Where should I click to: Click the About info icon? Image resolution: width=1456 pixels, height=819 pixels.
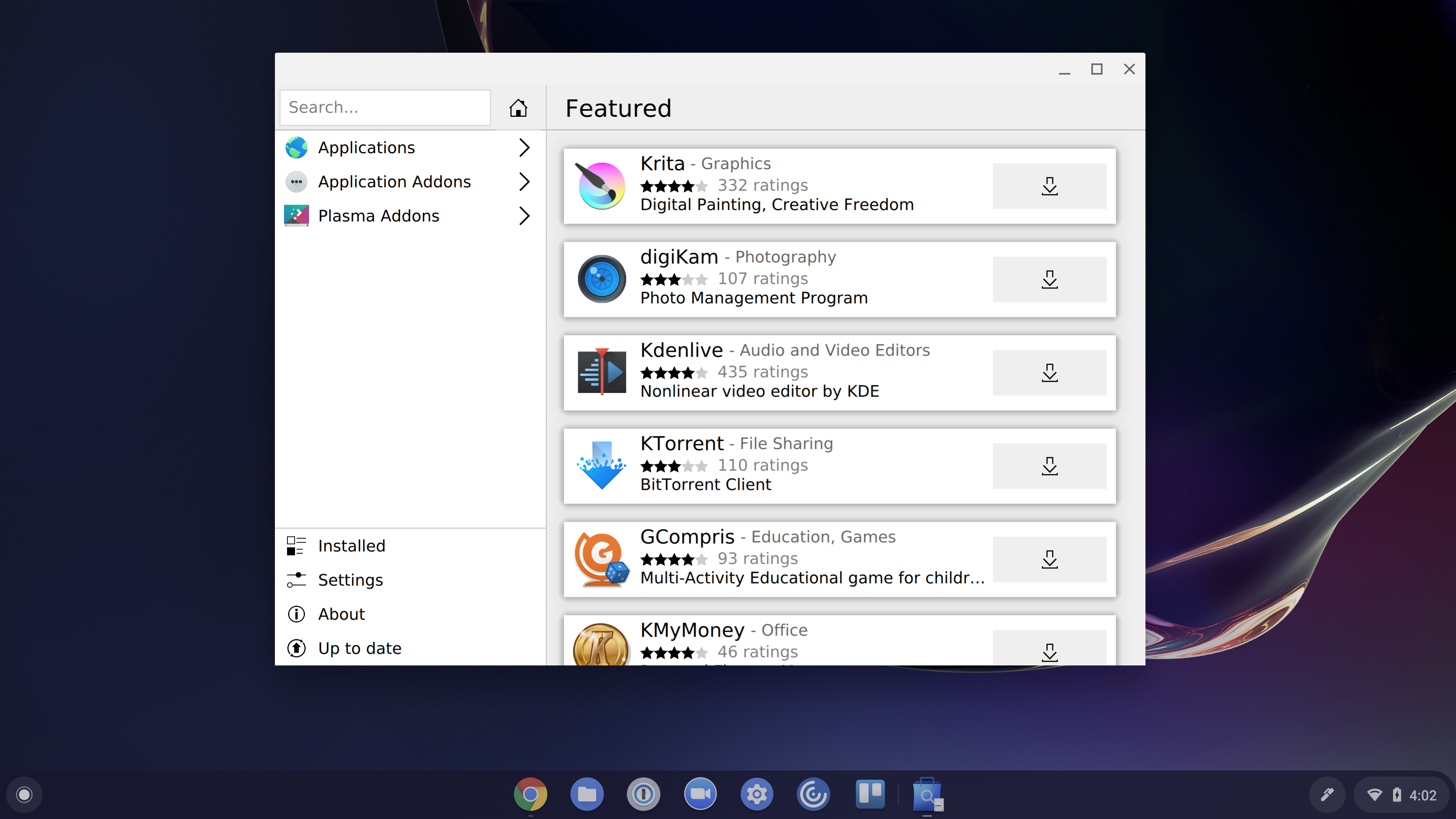(296, 614)
